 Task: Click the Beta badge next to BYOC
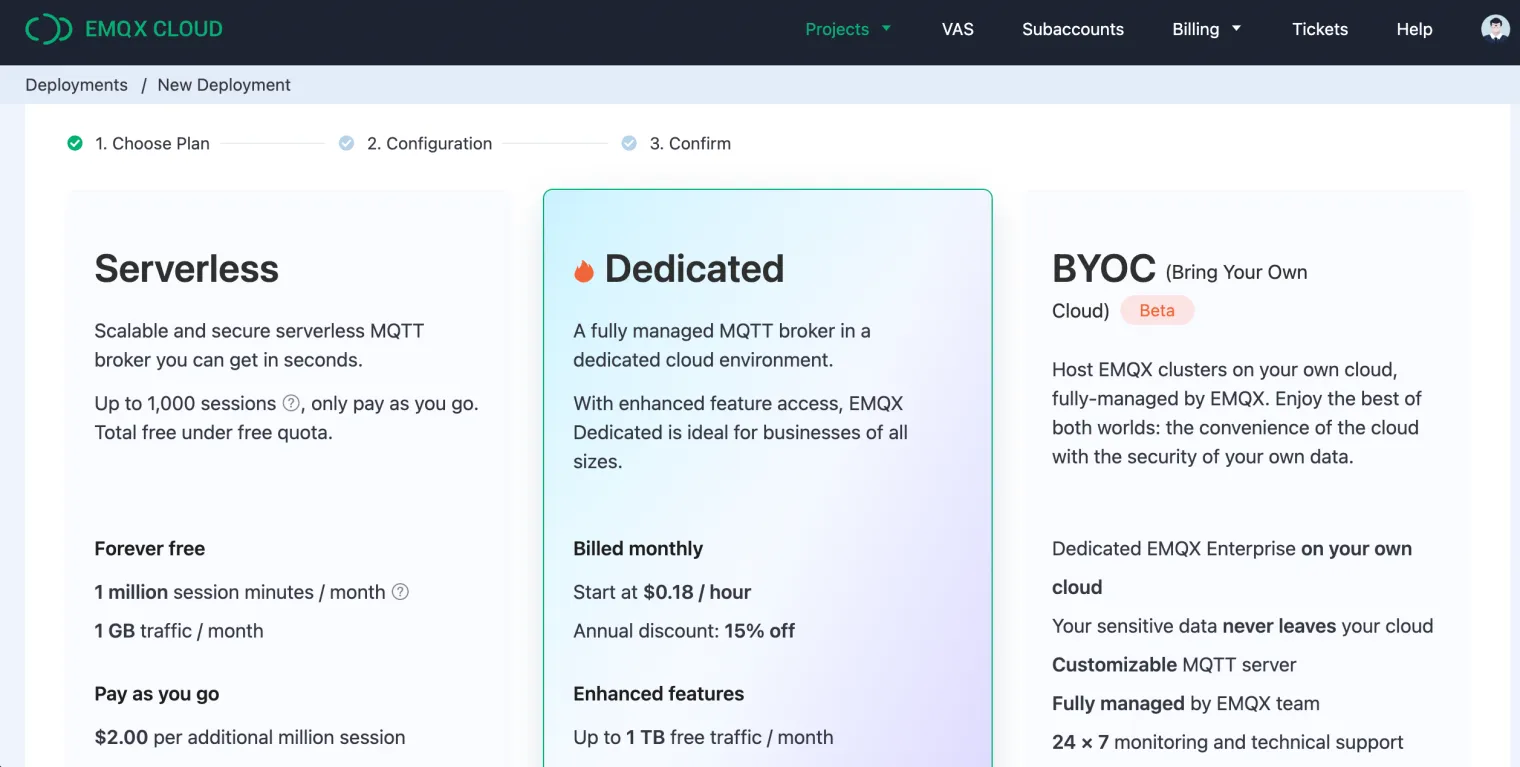1157,310
